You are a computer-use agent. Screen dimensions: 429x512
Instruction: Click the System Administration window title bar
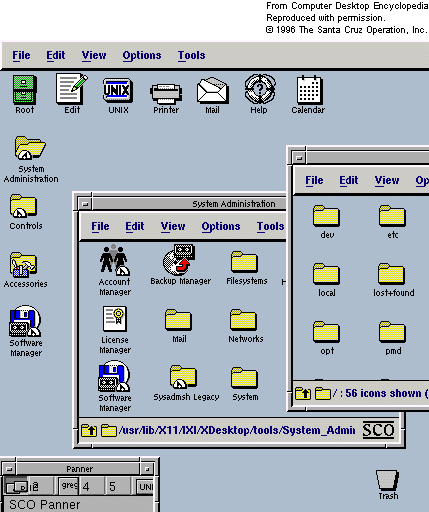(x=189, y=204)
